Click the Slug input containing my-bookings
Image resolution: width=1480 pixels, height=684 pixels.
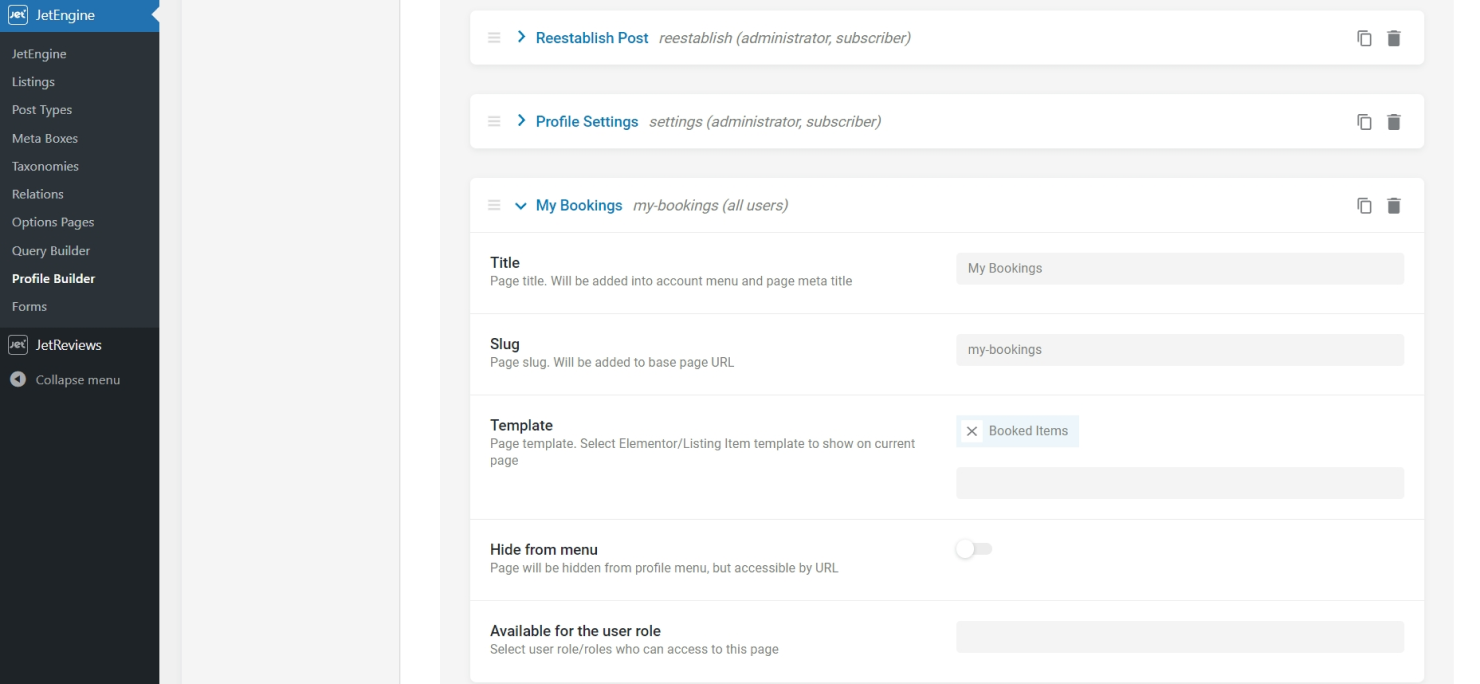pyautogui.click(x=1180, y=350)
